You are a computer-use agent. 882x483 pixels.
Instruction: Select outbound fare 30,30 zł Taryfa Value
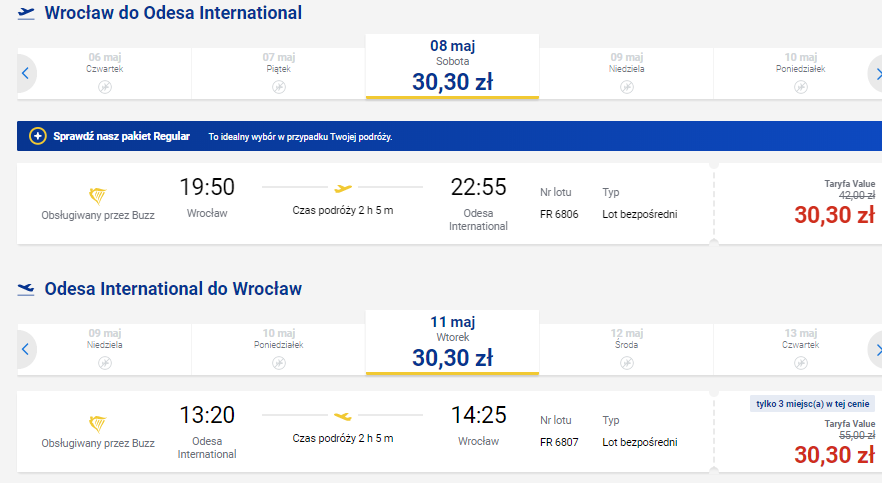point(834,215)
